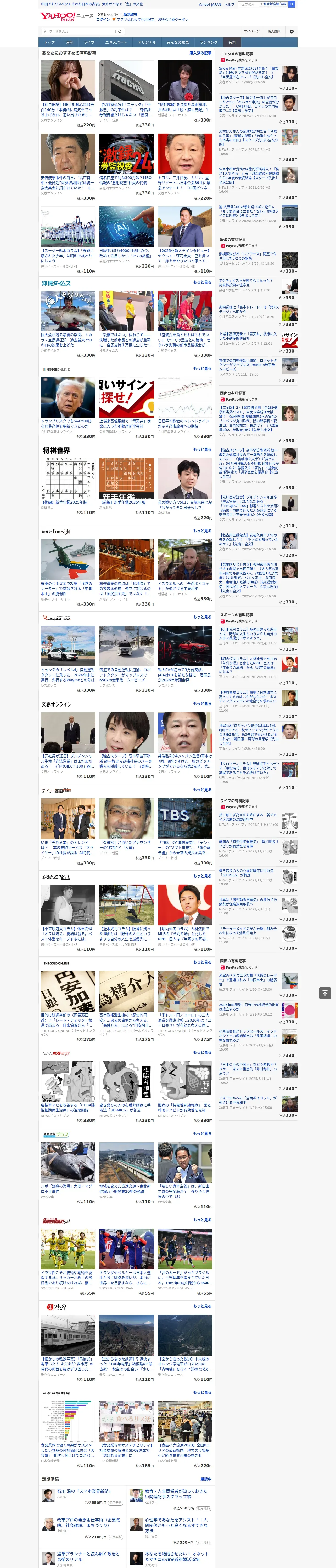Image resolution: width=336 pixels, height=1568 pixels.
Task: Click the 沖縄タイムス section logo
Action: pyautogui.click(x=56, y=283)
